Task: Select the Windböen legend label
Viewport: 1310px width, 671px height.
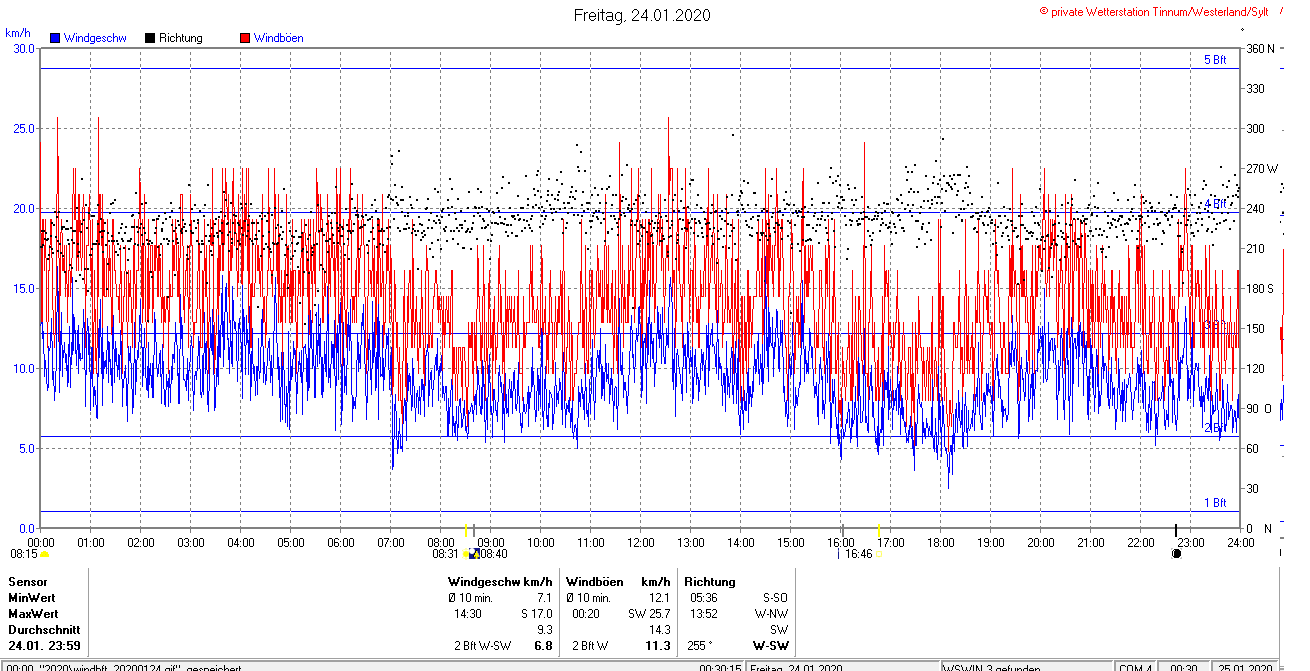Action: [279, 38]
